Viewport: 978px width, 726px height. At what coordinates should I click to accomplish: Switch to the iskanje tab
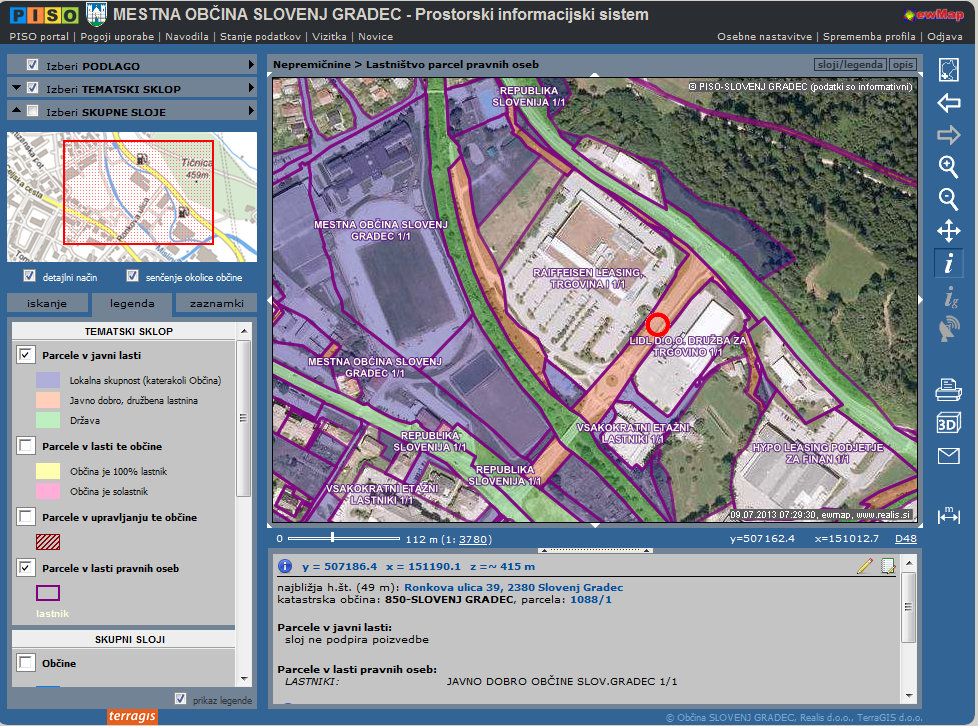click(47, 304)
